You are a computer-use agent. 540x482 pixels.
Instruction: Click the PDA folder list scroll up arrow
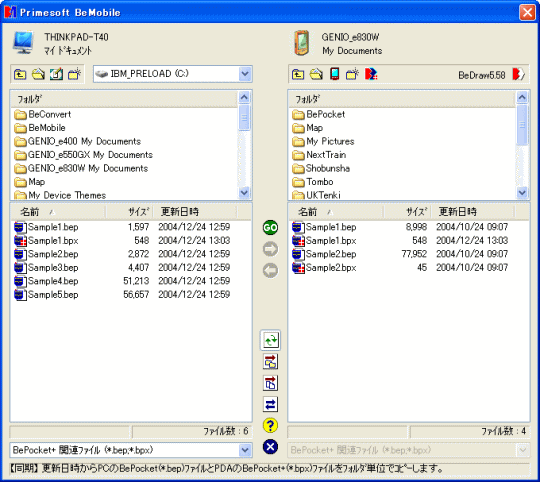[x=522, y=97]
